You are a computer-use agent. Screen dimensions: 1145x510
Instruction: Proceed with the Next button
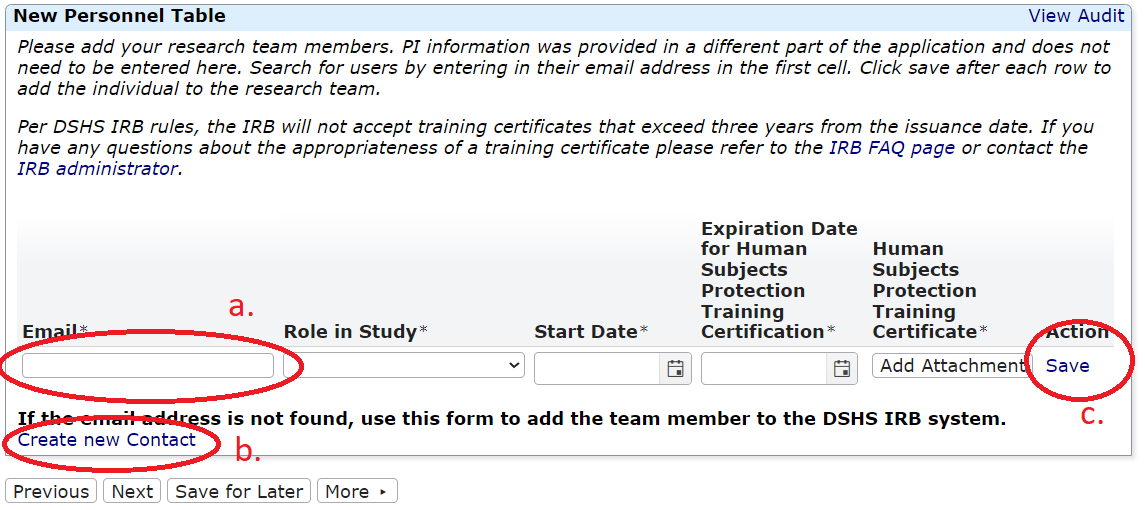tap(132, 491)
